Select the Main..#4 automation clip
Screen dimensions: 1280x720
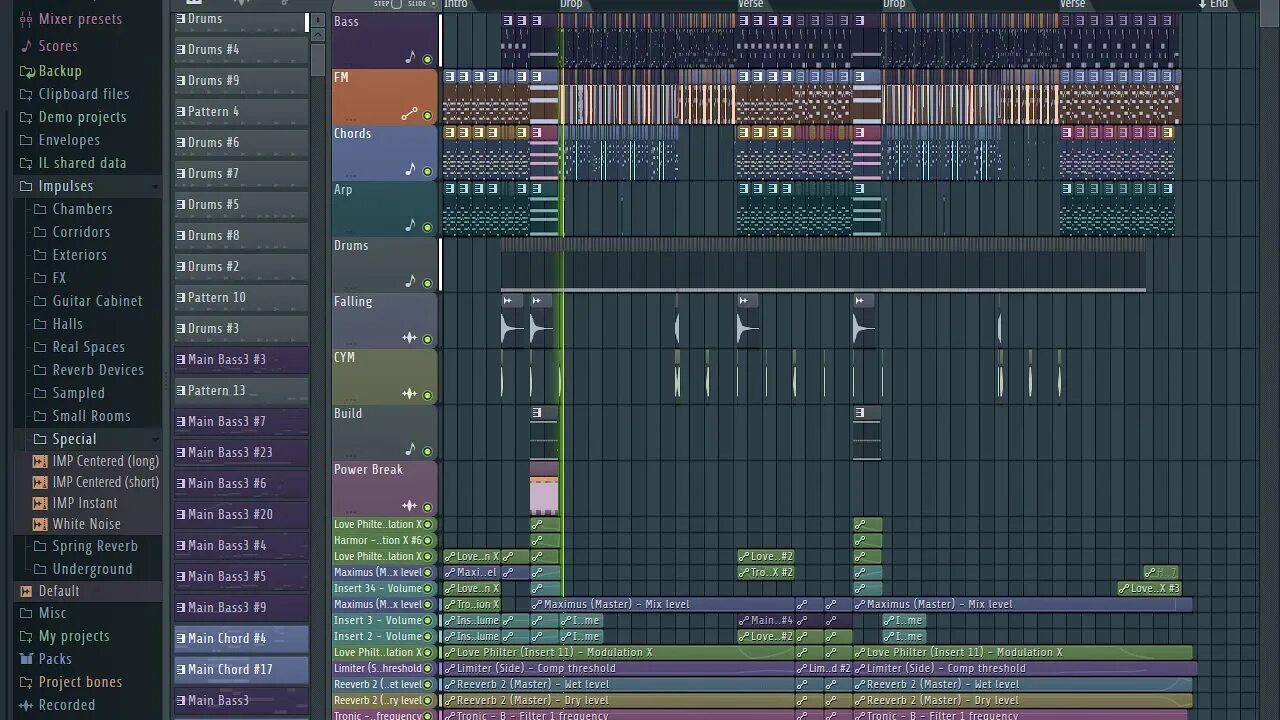766,620
